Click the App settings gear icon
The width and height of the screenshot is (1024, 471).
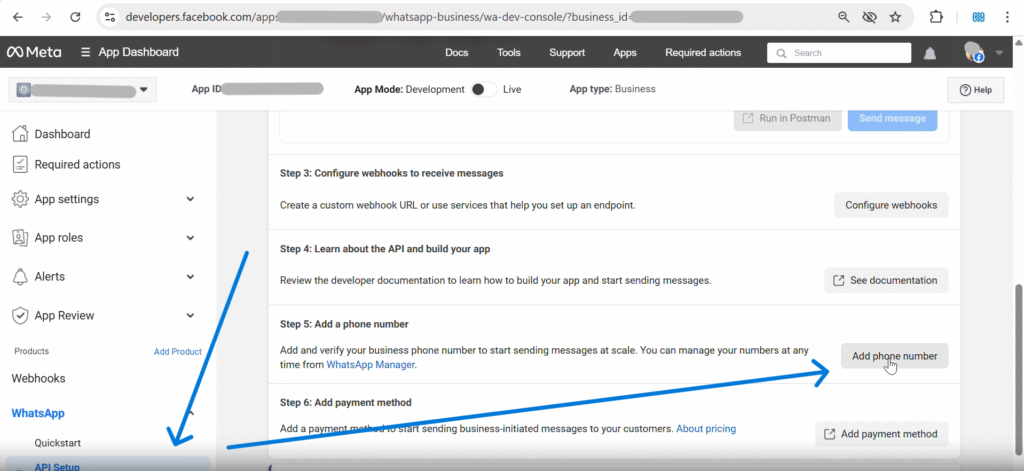pos(20,199)
